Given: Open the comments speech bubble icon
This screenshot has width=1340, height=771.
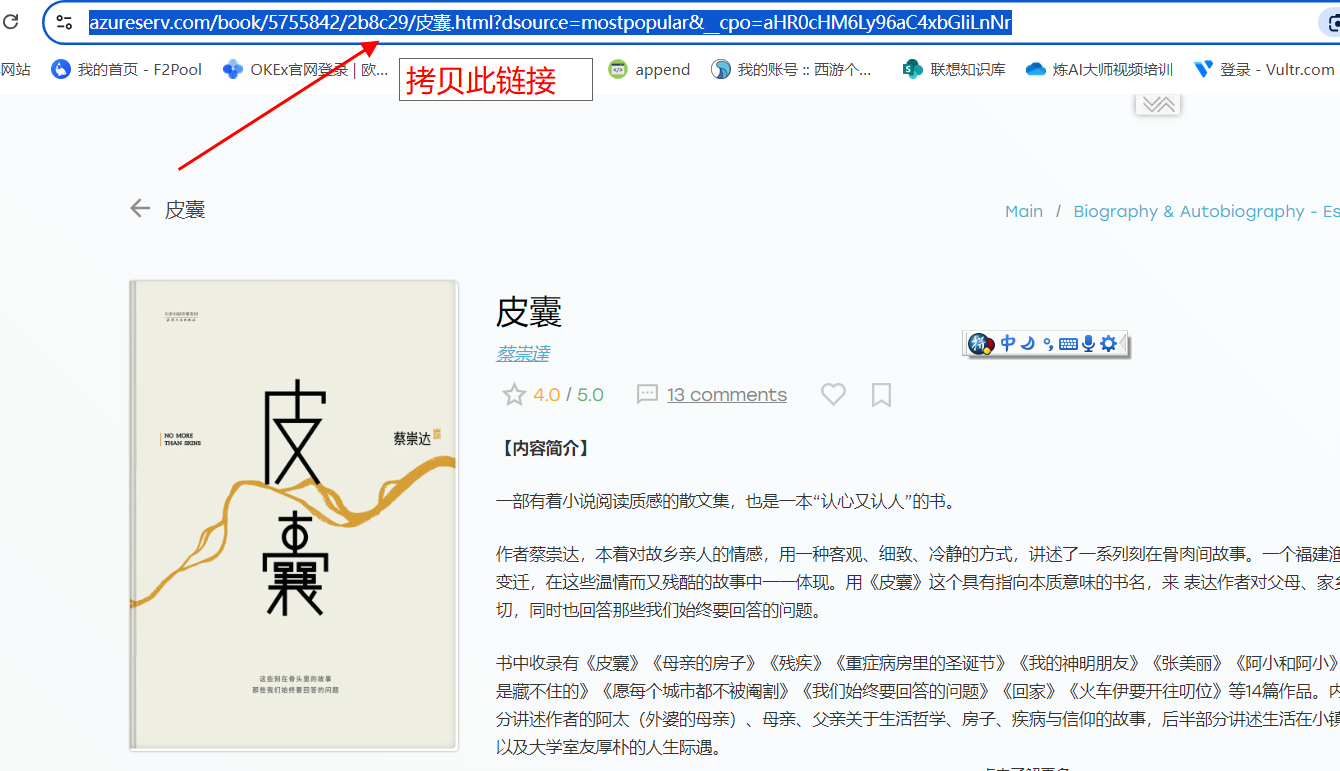Looking at the screenshot, I should 647,395.
